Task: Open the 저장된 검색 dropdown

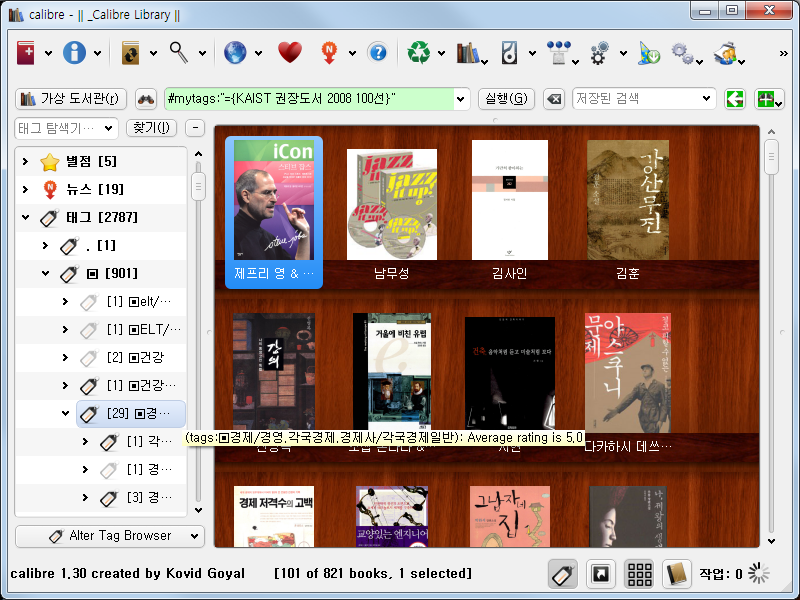Action: 707,98
